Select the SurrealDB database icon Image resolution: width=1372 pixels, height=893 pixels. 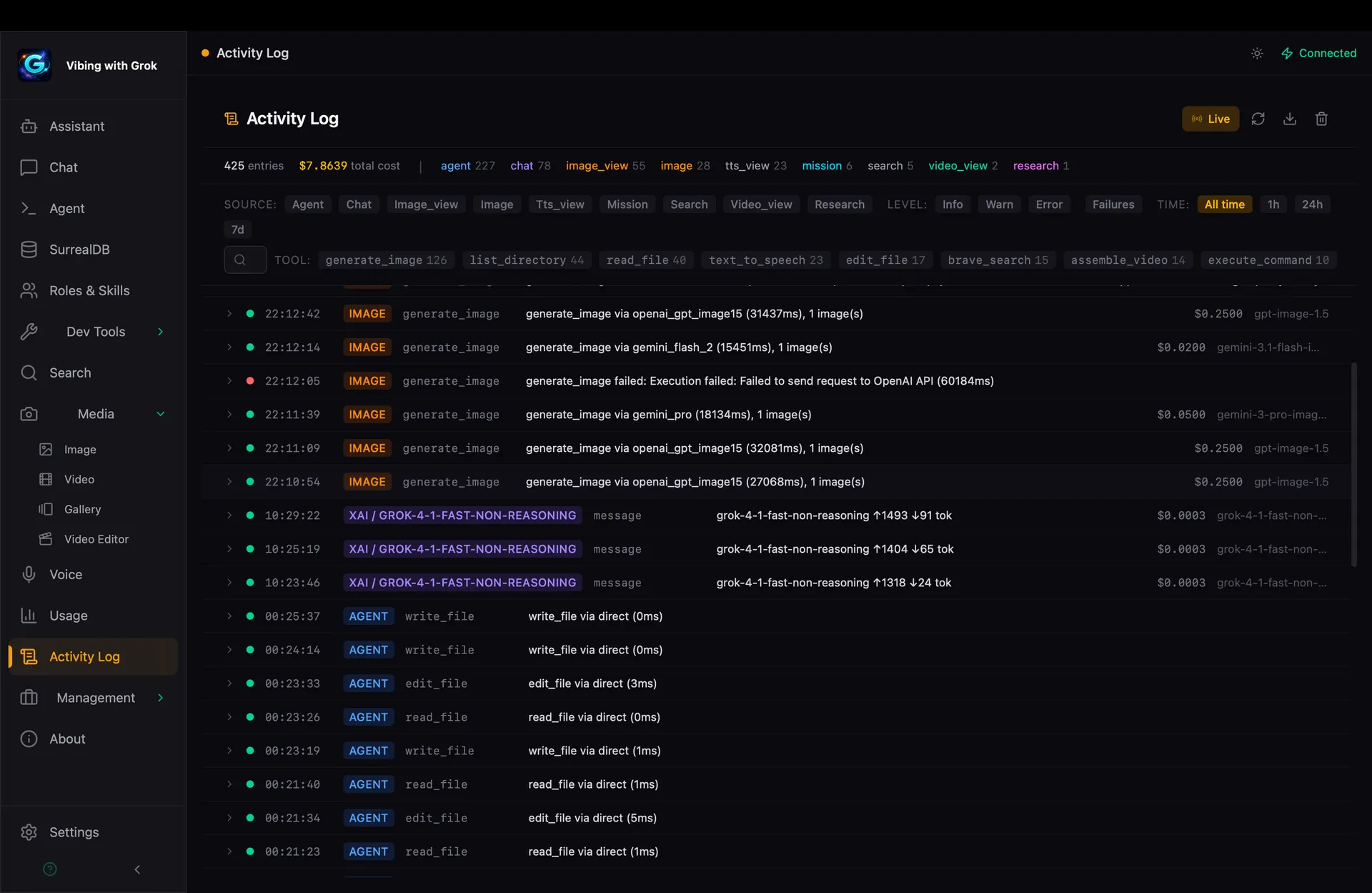click(29, 249)
